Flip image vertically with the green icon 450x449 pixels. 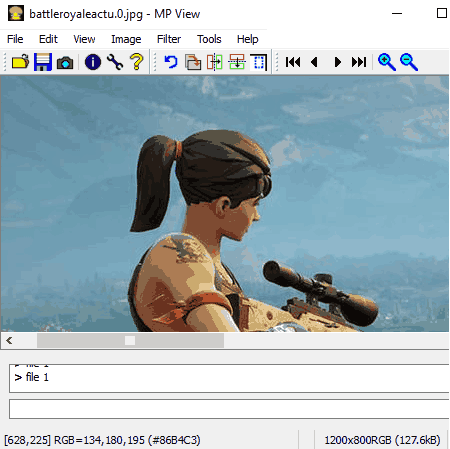pyautogui.click(x=237, y=62)
